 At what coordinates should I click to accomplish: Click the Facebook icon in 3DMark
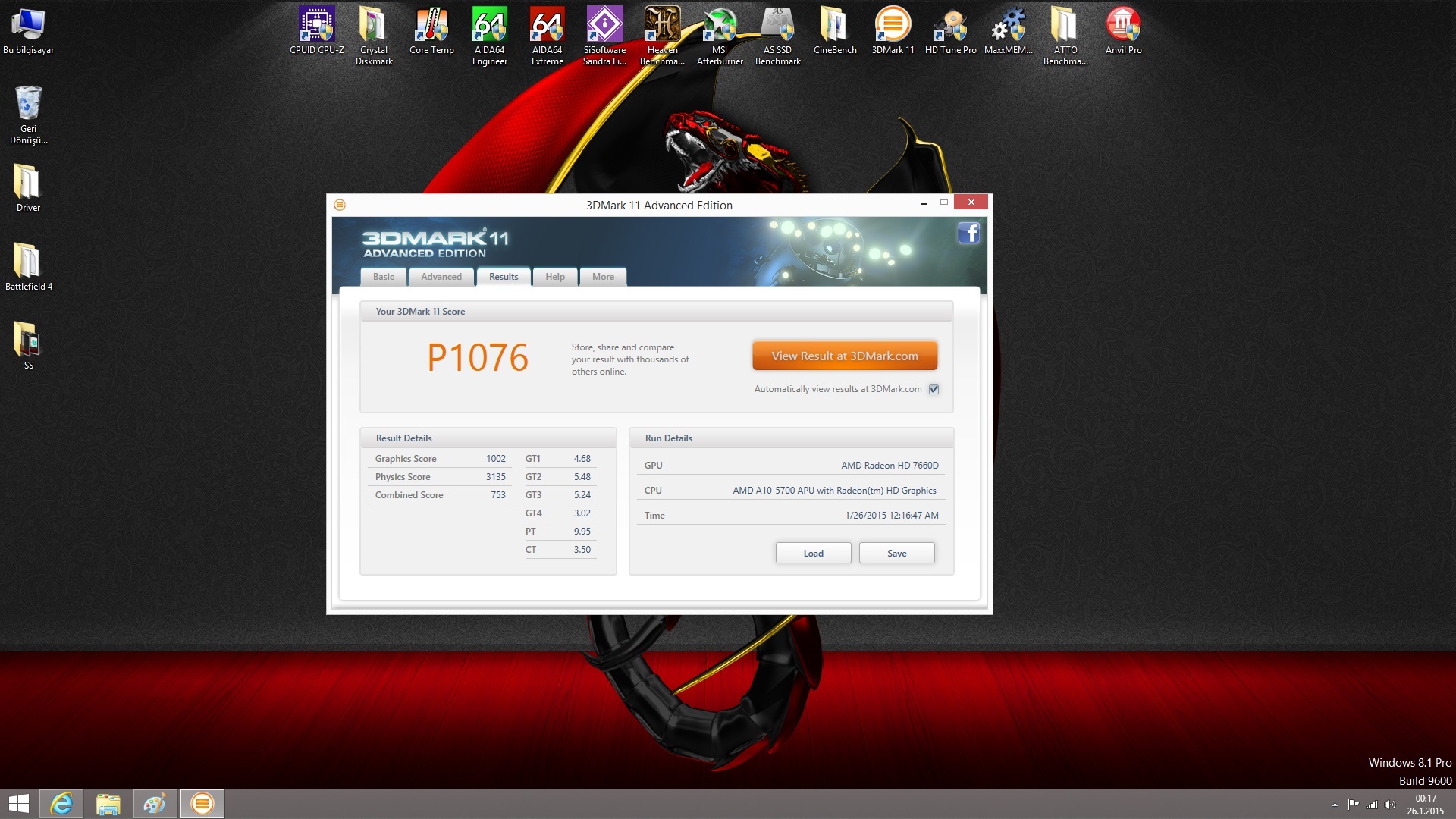tap(968, 233)
